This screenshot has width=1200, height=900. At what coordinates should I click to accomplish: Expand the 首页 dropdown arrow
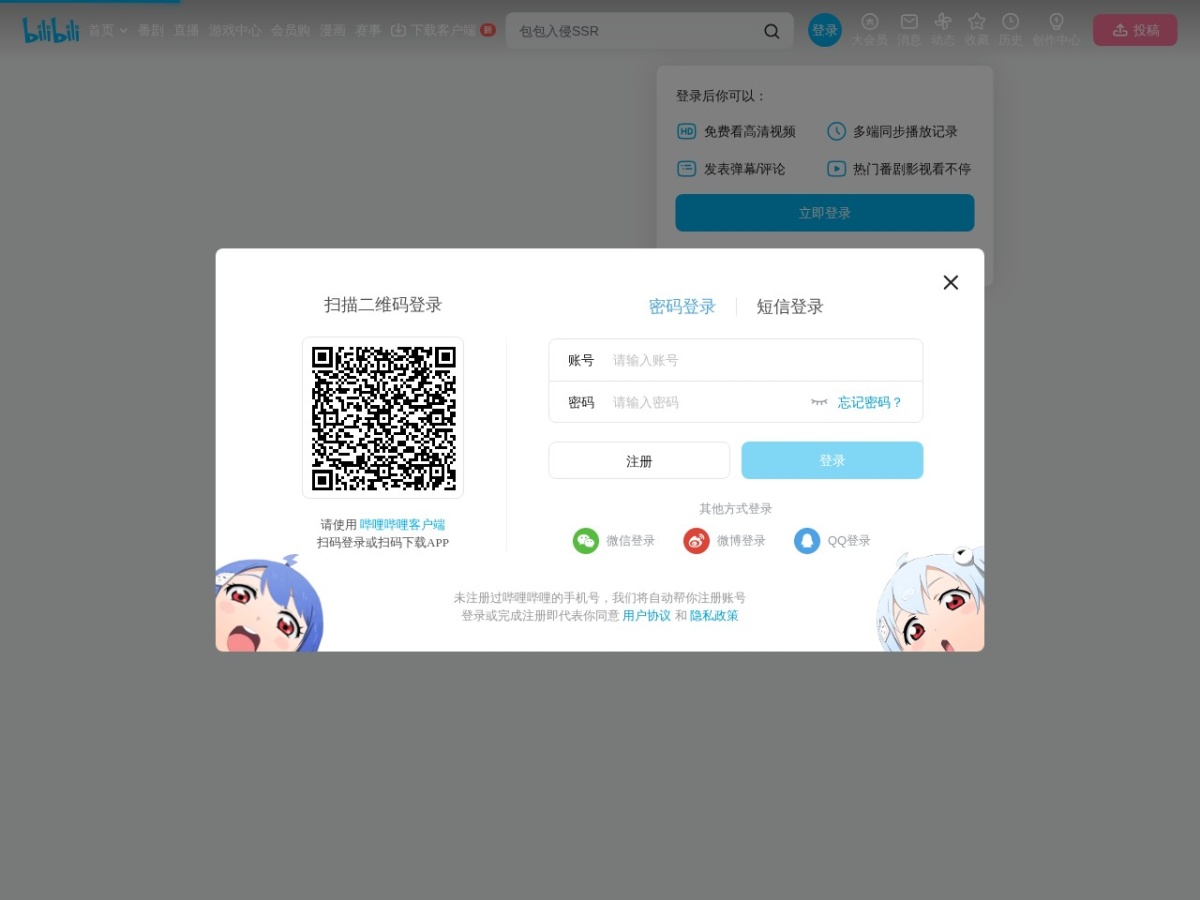point(124,31)
